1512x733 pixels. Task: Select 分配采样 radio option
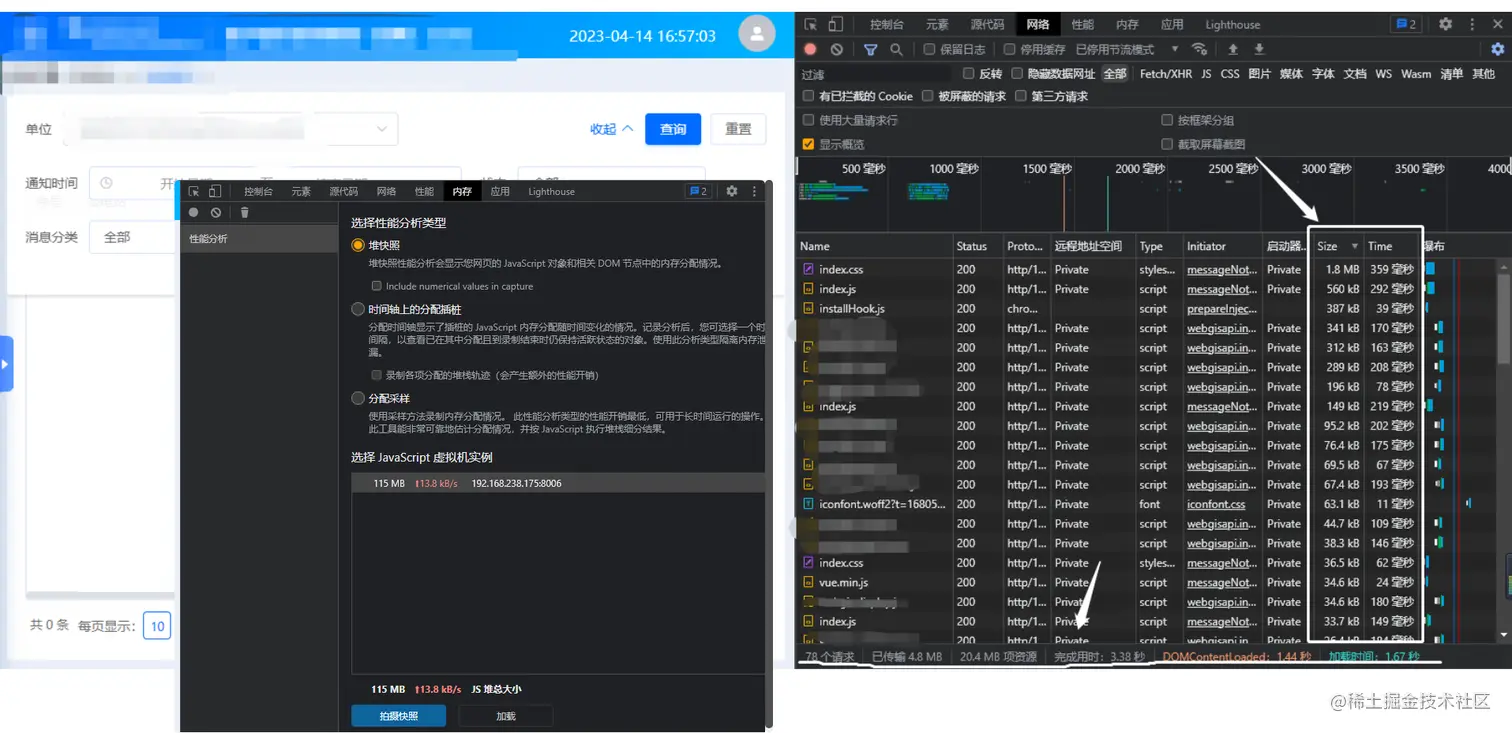358,398
